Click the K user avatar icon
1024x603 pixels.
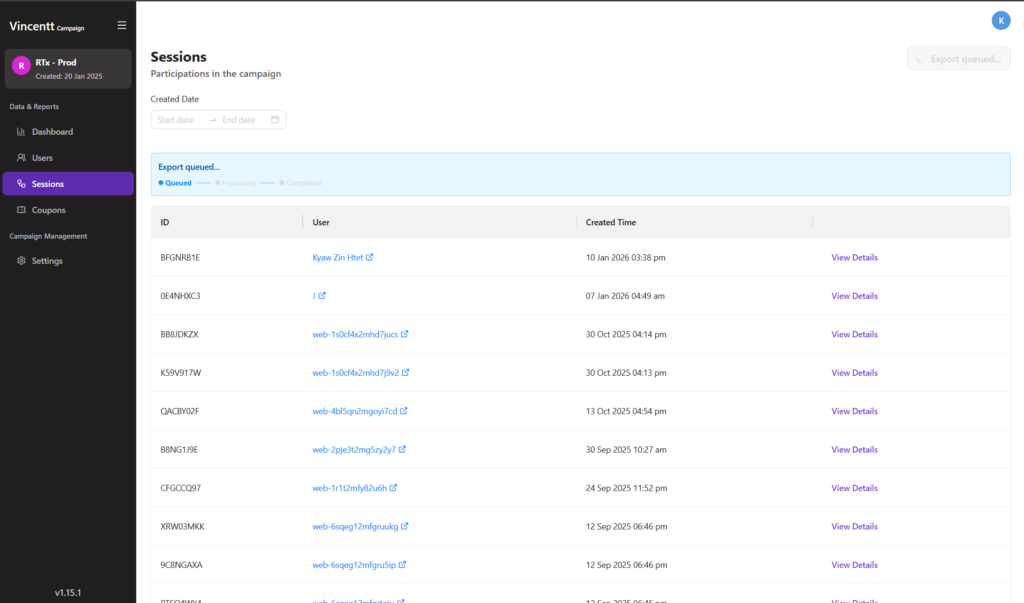pos(1000,20)
